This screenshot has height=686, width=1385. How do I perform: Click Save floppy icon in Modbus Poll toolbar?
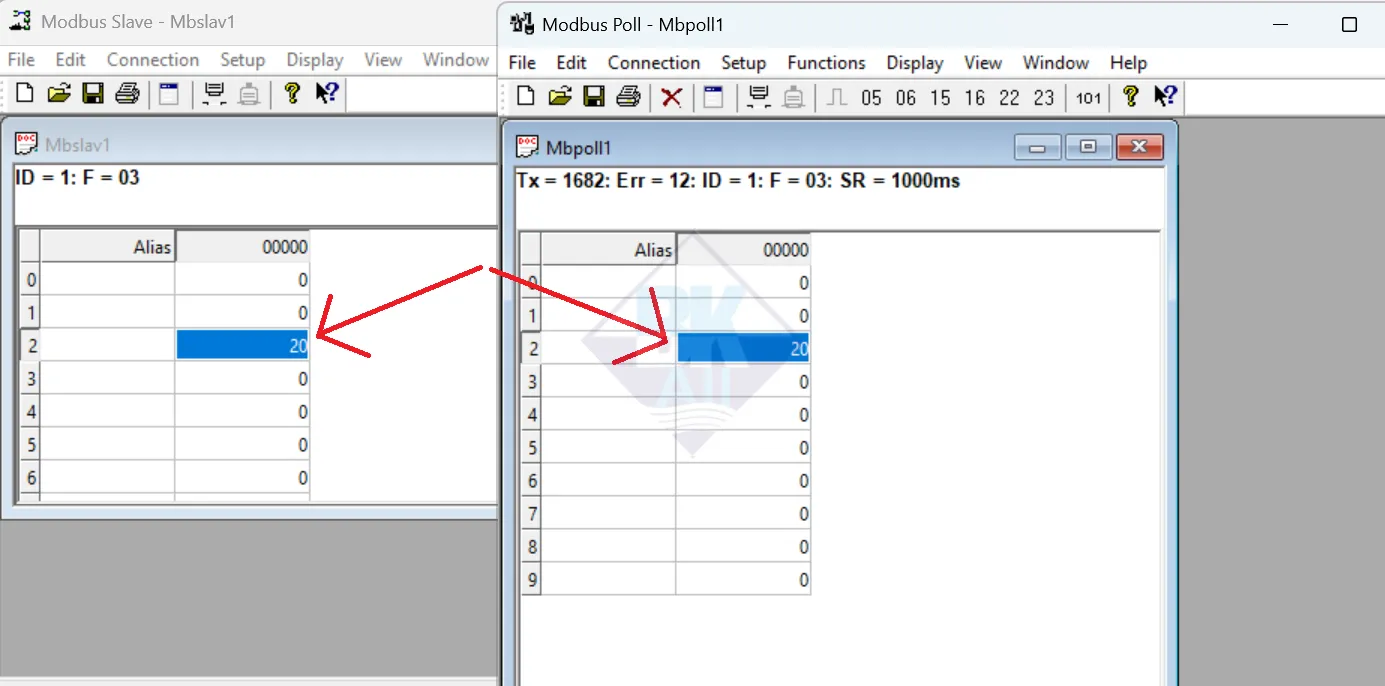tap(594, 96)
